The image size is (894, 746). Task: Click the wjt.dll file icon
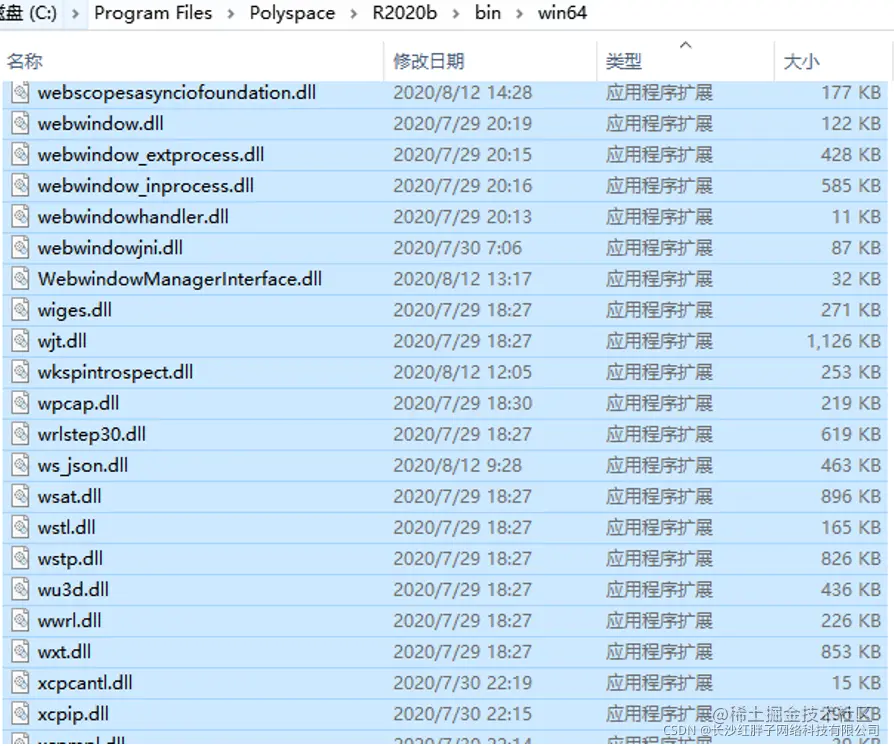point(21,341)
